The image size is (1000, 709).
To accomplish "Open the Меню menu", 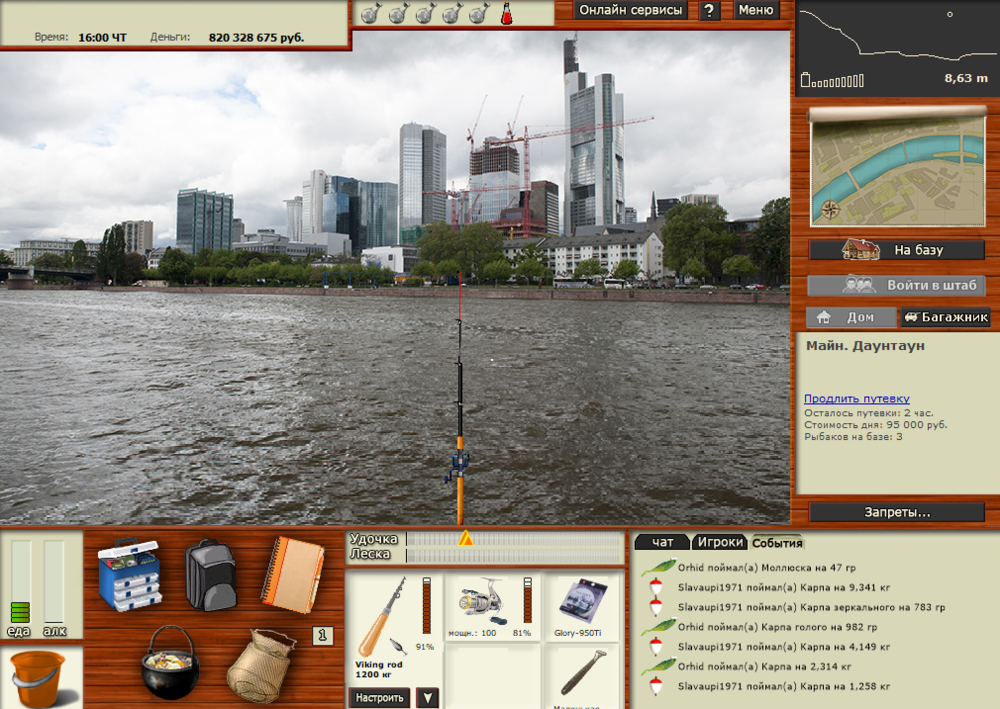I will coord(757,10).
